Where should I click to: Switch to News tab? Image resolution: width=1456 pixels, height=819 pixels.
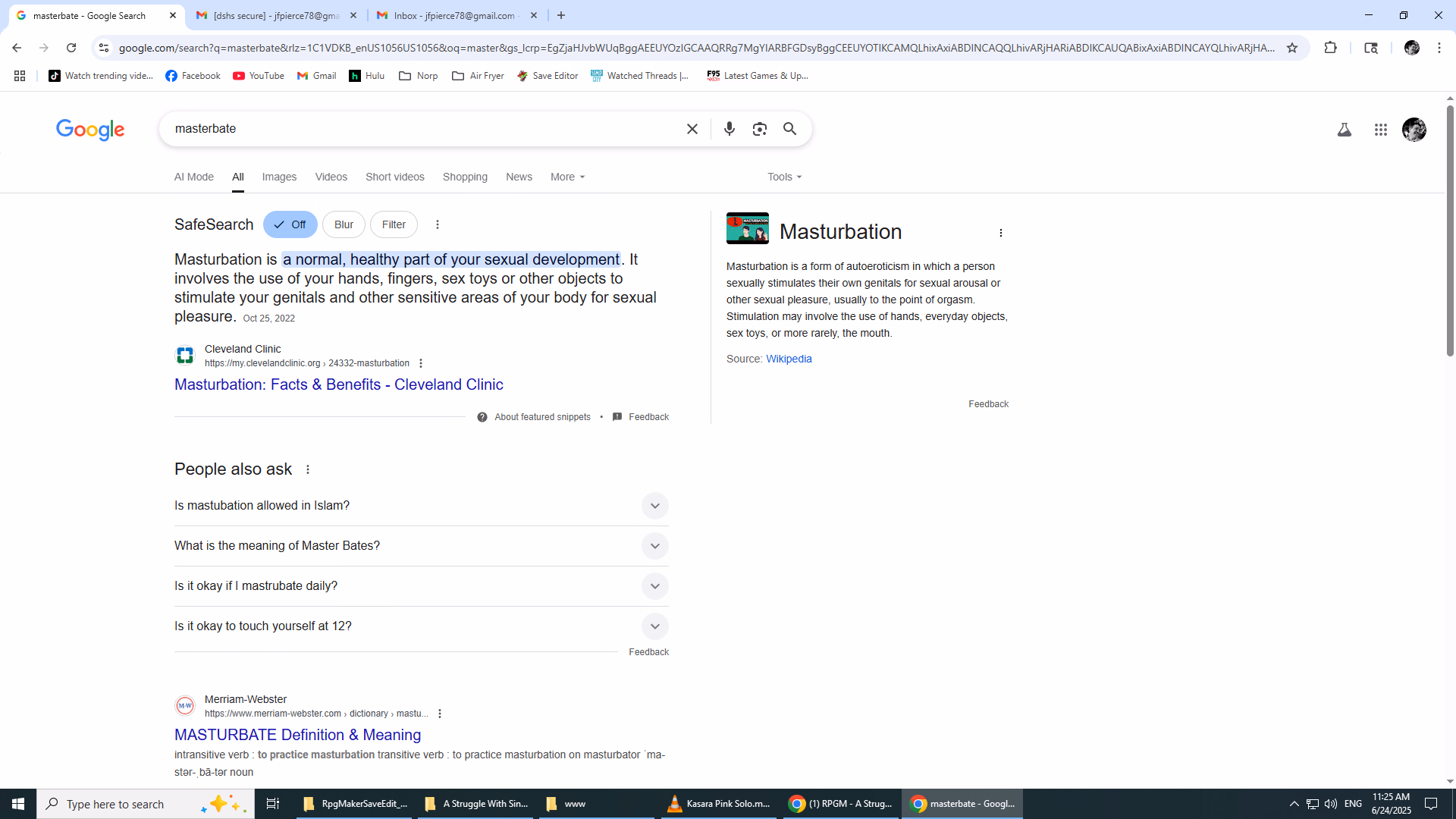tap(519, 177)
